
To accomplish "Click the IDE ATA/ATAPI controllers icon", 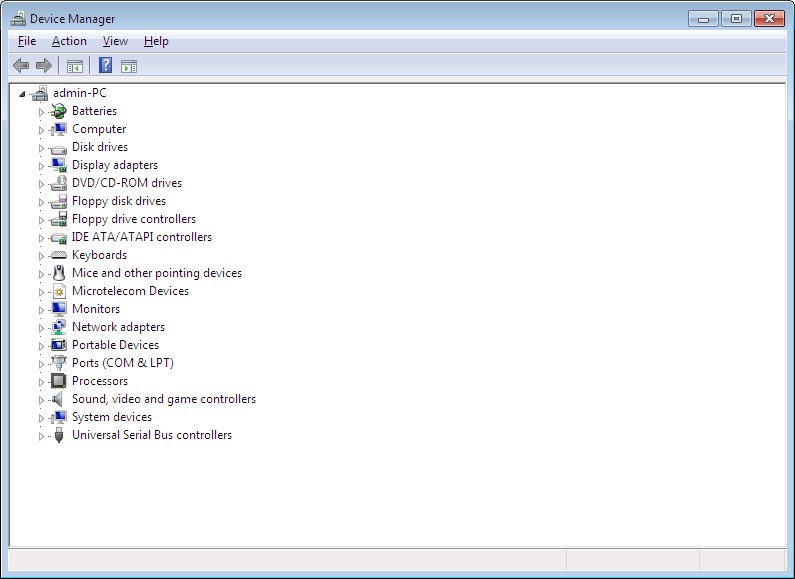I will [59, 238].
